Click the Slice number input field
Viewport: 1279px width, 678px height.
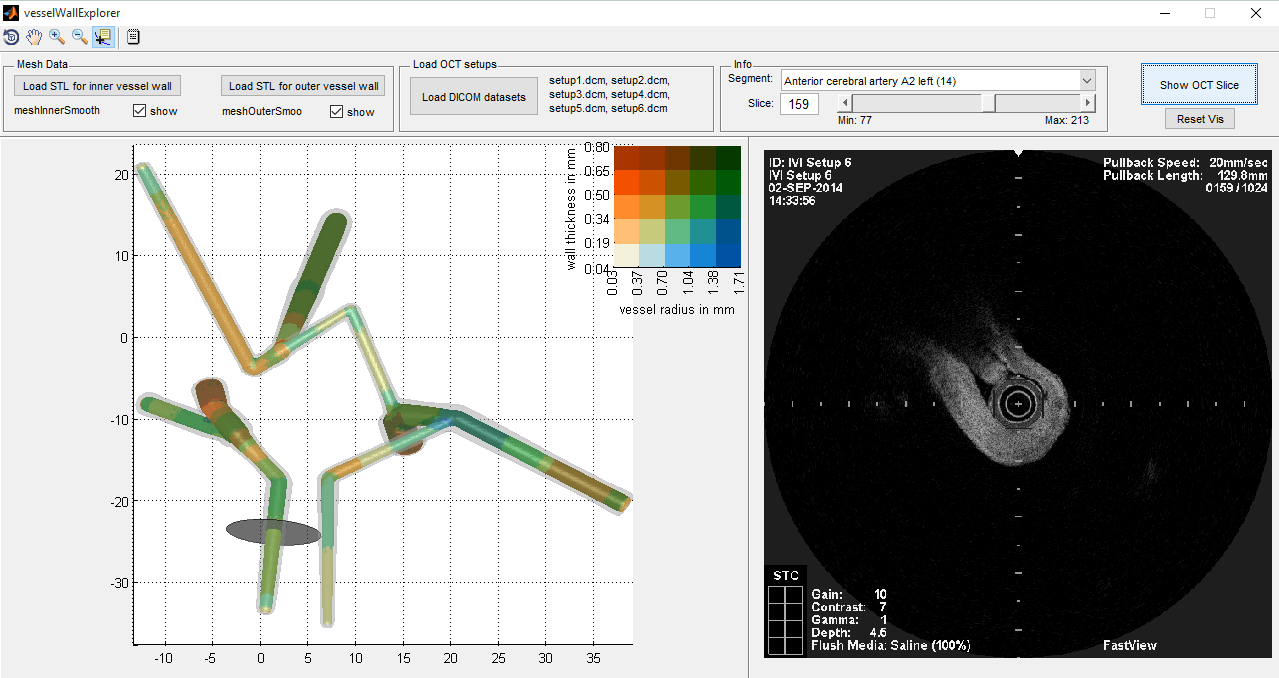pos(799,103)
